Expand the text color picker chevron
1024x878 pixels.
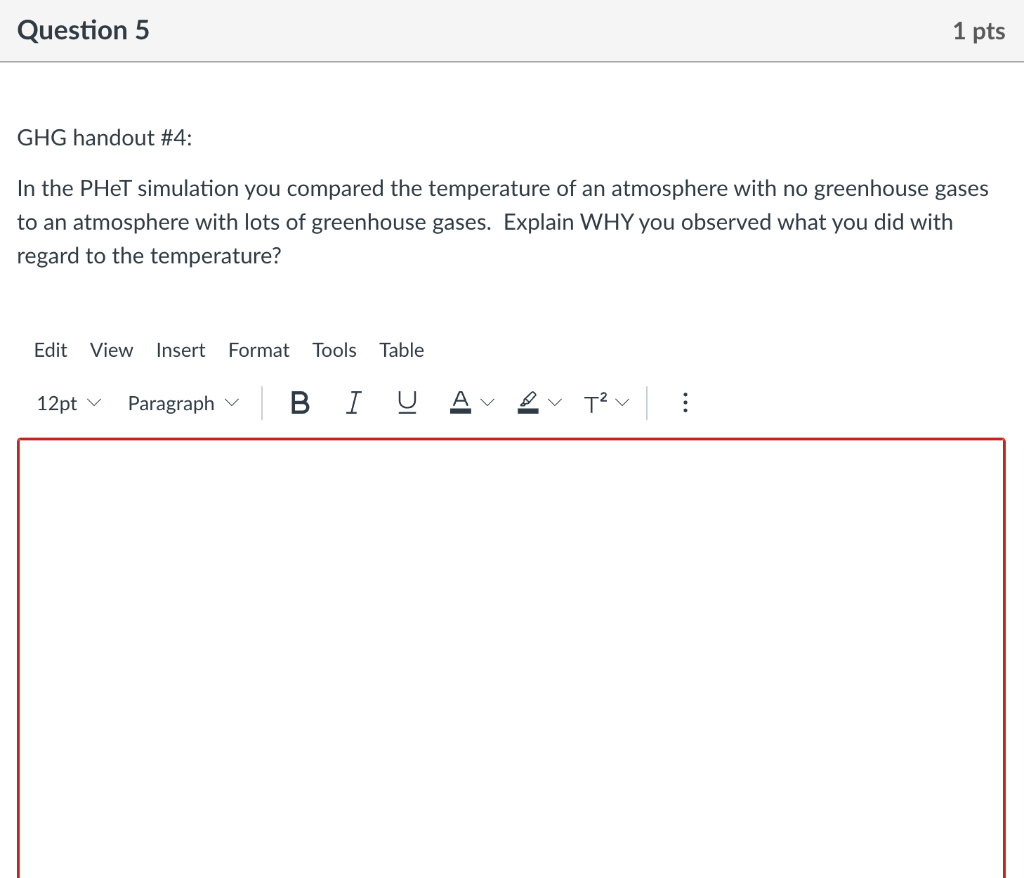[487, 402]
